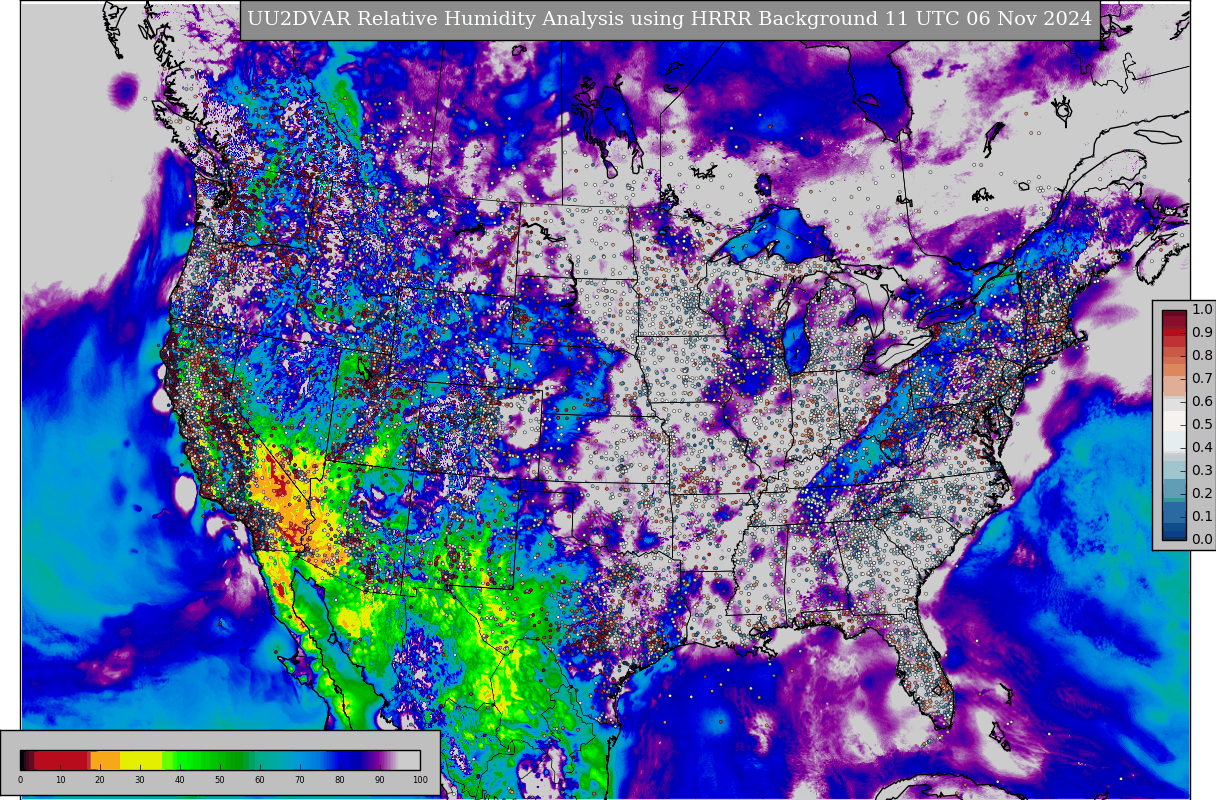This screenshot has height=800, width=1216.
Task: Click the '40' tick label on humidity colorbar
Action: point(180,780)
